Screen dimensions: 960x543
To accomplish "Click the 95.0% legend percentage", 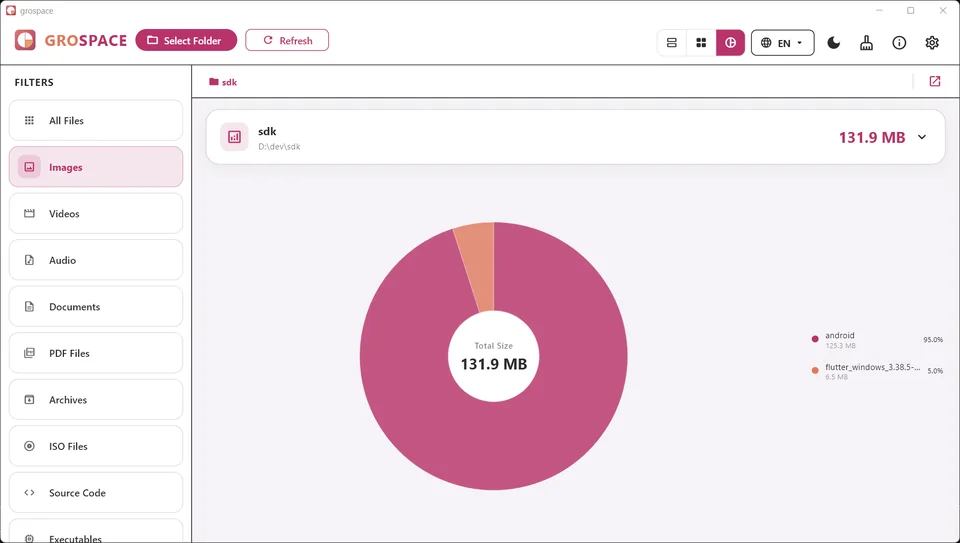I will [x=933, y=340].
